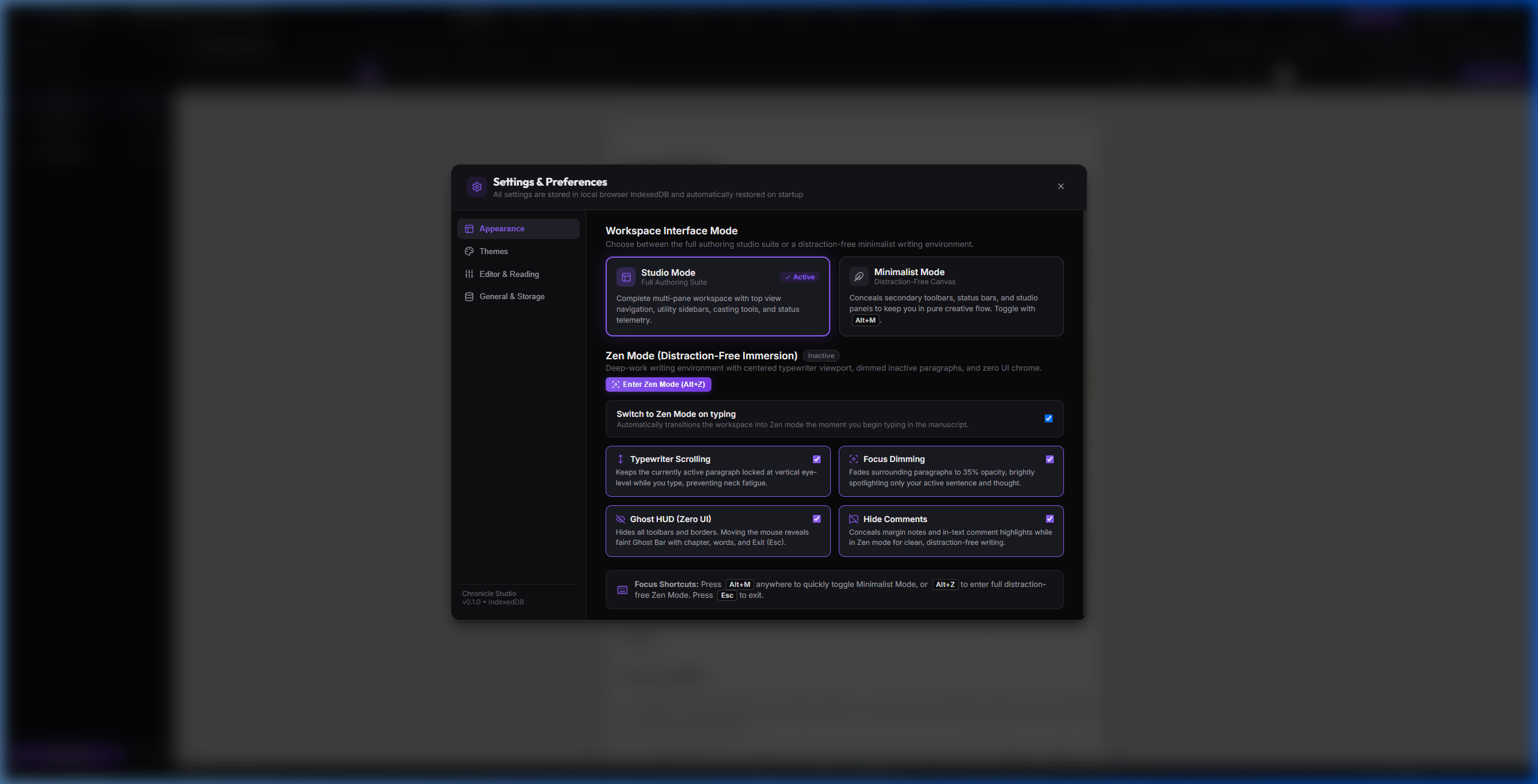This screenshot has width=1538, height=784.
Task: Click the Distraction-Free Canvas subtitle
Action: [914, 282]
